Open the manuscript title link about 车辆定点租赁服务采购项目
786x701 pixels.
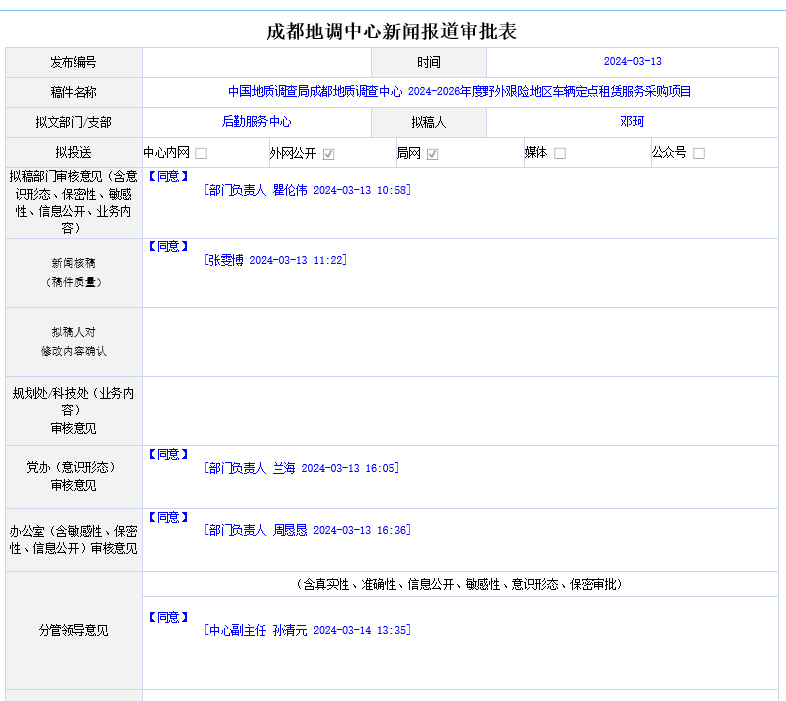point(459,92)
